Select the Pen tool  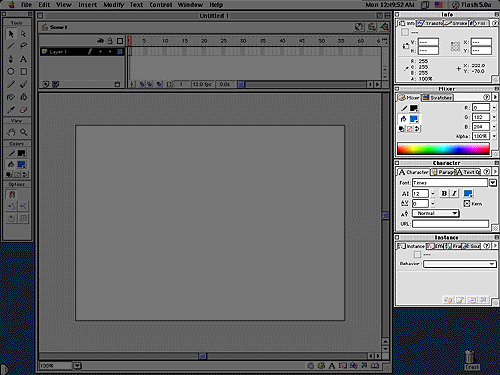(x=11, y=59)
